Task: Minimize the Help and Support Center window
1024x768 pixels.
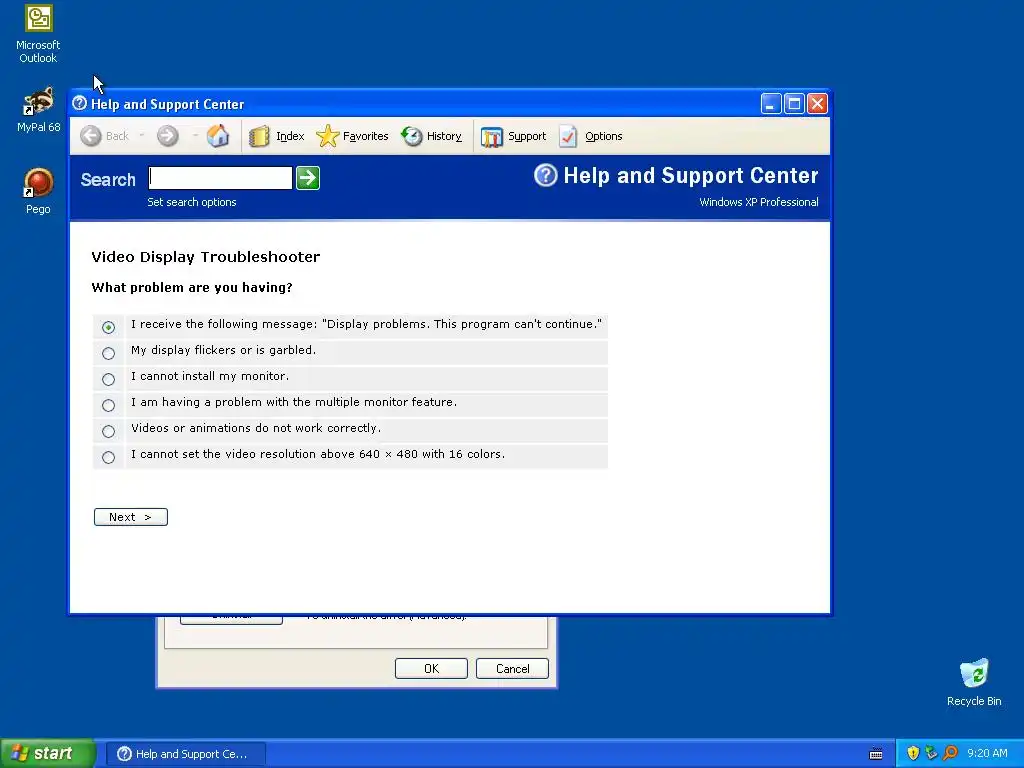Action: pyautogui.click(x=771, y=104)
